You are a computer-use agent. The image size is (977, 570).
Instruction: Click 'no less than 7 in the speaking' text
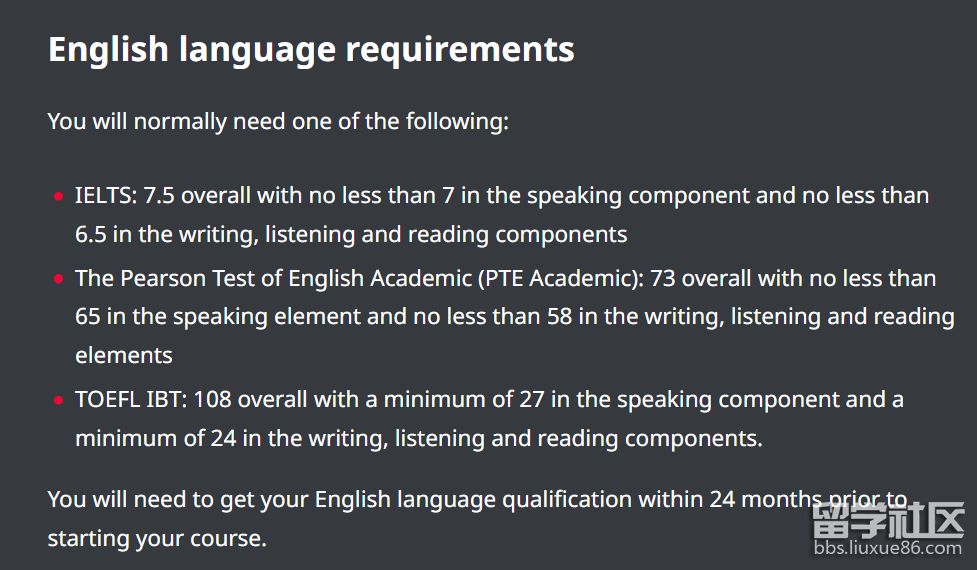[465, 196]
